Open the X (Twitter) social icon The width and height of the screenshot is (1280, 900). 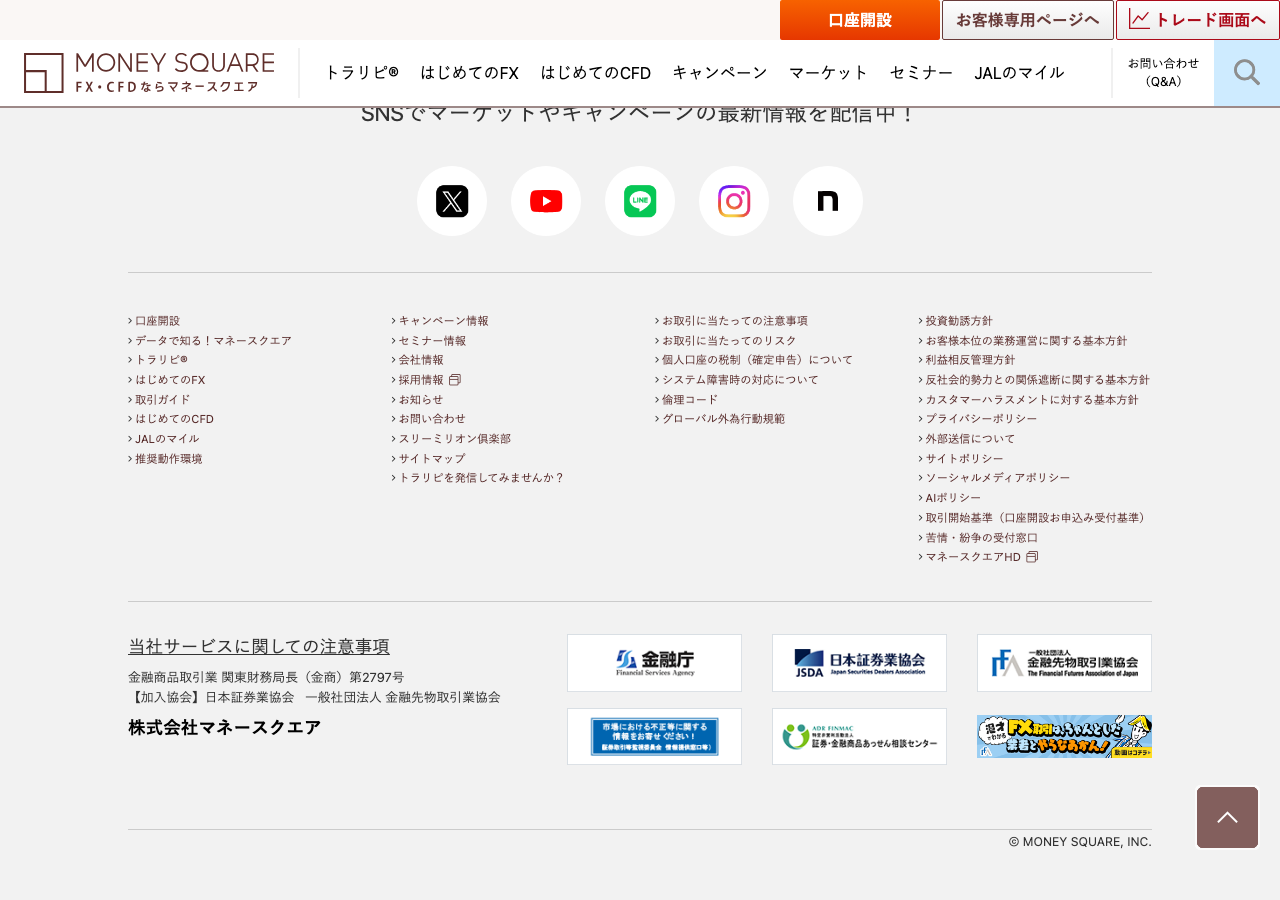click(x=452, y=201)
